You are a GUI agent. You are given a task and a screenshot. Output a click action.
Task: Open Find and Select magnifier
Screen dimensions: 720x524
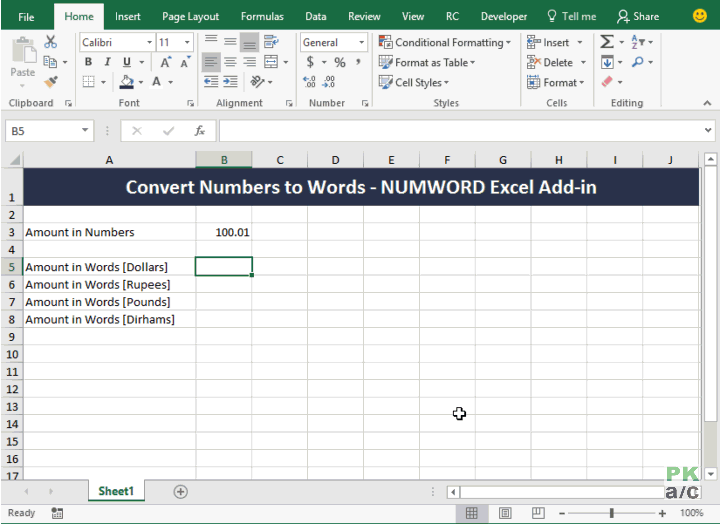[638, 62]
